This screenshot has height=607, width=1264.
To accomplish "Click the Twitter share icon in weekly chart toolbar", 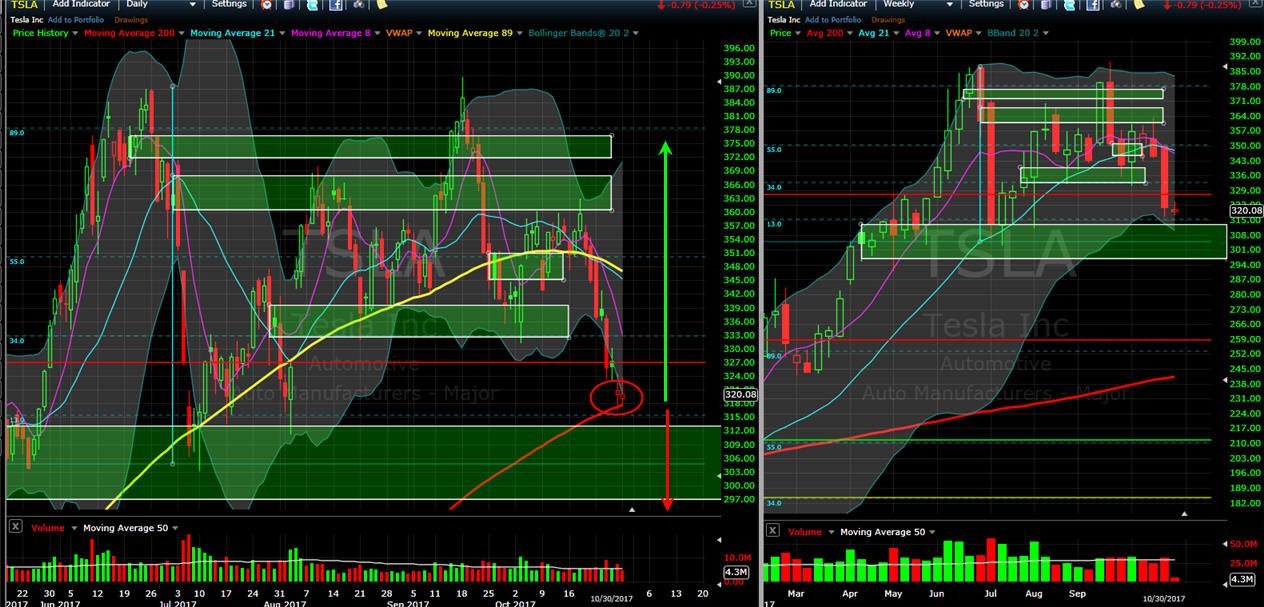I will [x=1070, y=5].
